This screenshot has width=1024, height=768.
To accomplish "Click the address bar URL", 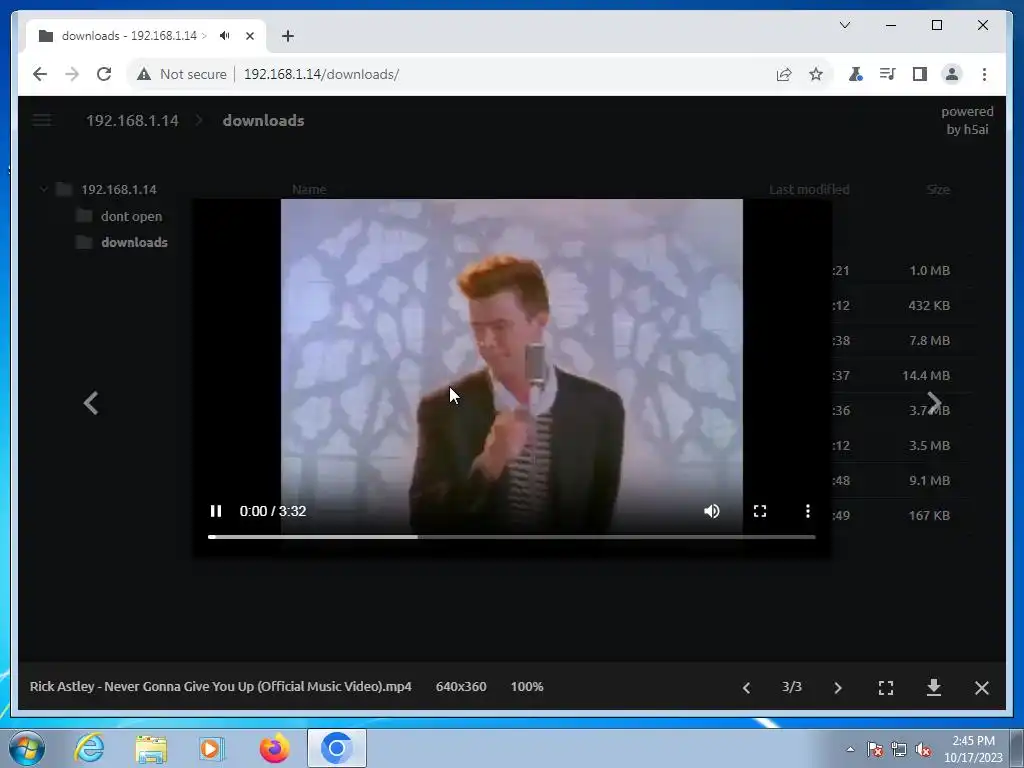I will (x=321, y=74).
